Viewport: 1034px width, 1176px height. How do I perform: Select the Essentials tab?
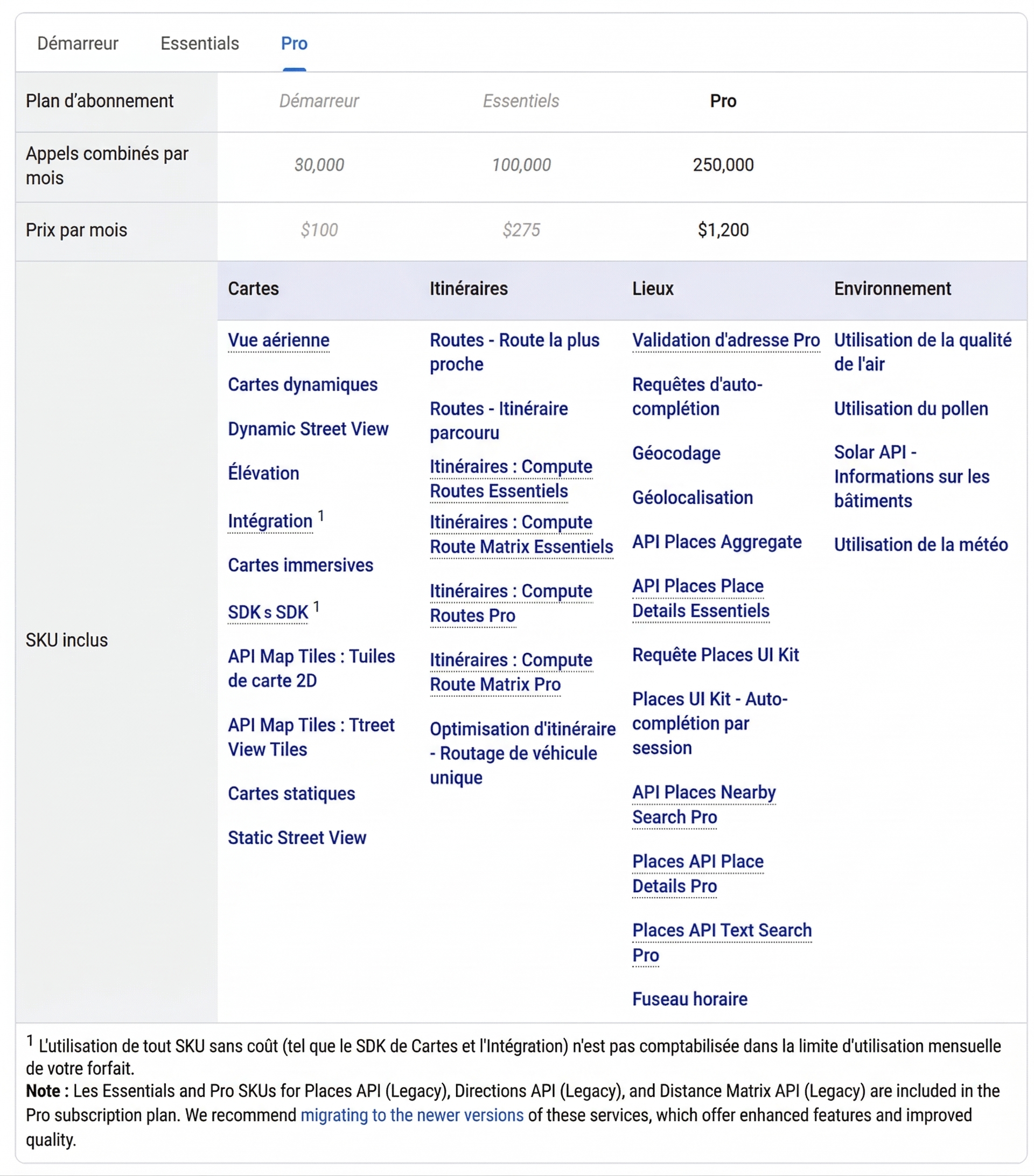click(199, 44)
